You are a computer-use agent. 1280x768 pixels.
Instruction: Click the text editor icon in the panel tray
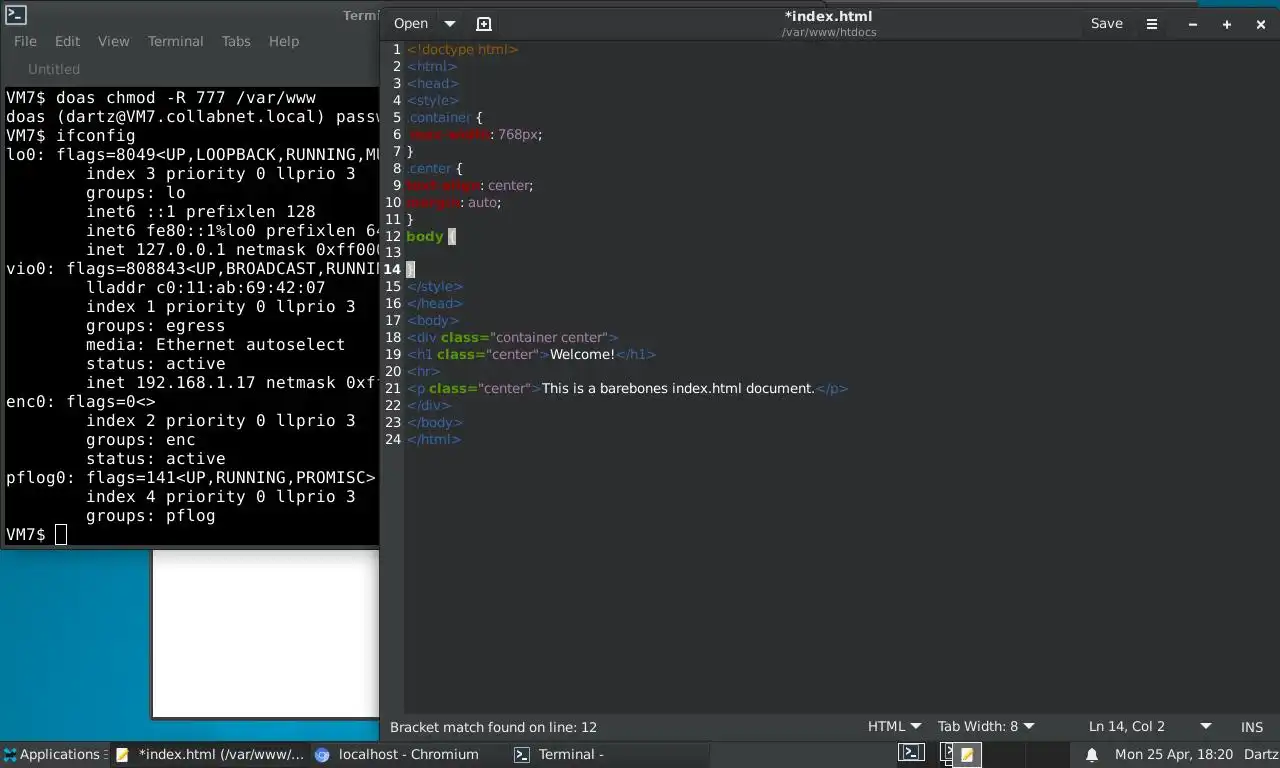(967, 754)
